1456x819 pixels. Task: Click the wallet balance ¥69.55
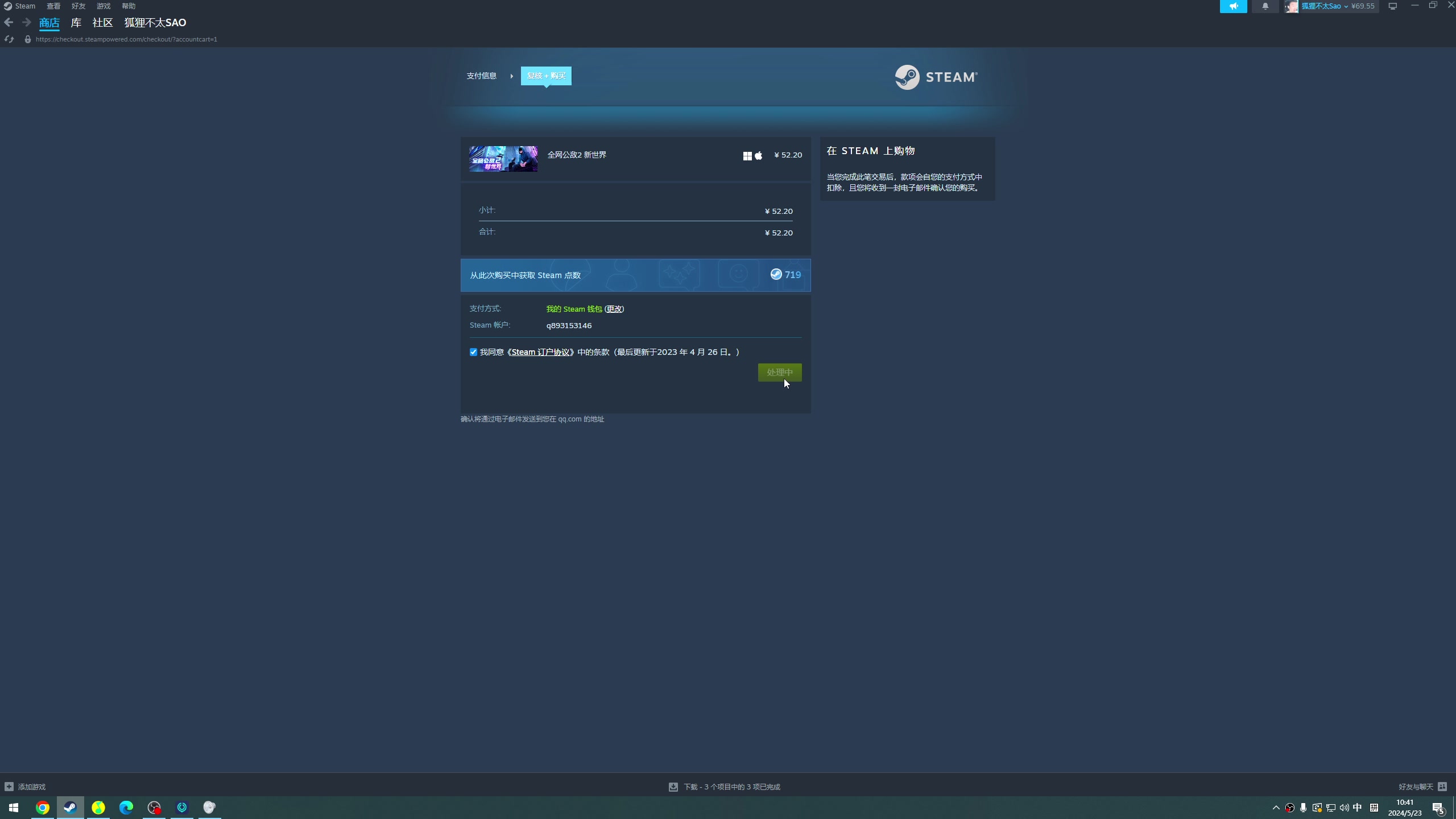pyautogui.click(x=1363, y=6)
